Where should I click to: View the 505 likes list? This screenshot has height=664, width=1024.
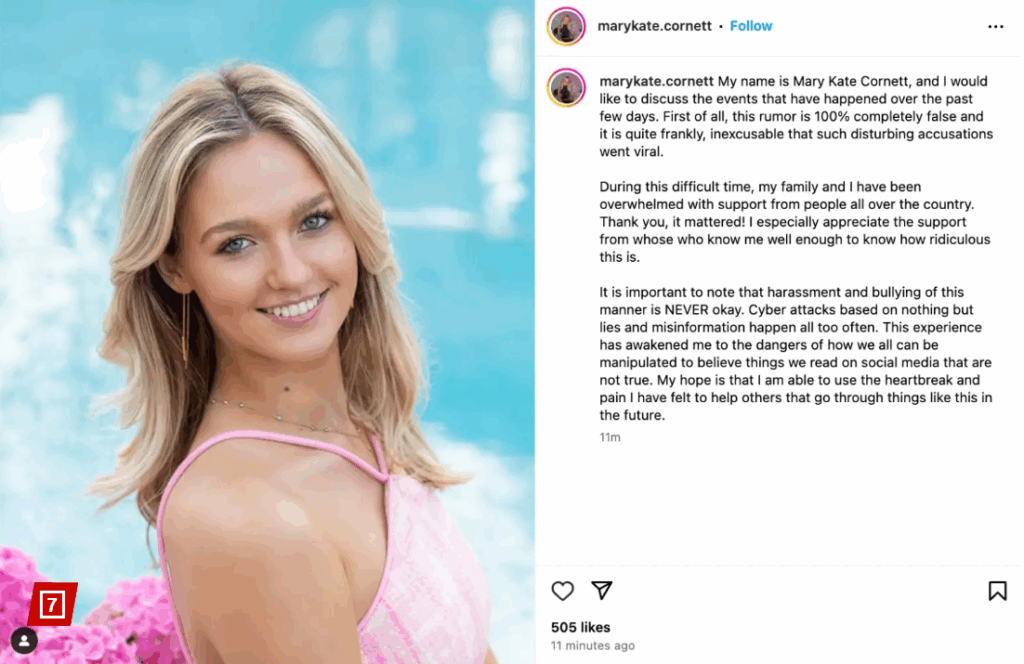click(581, 627)
